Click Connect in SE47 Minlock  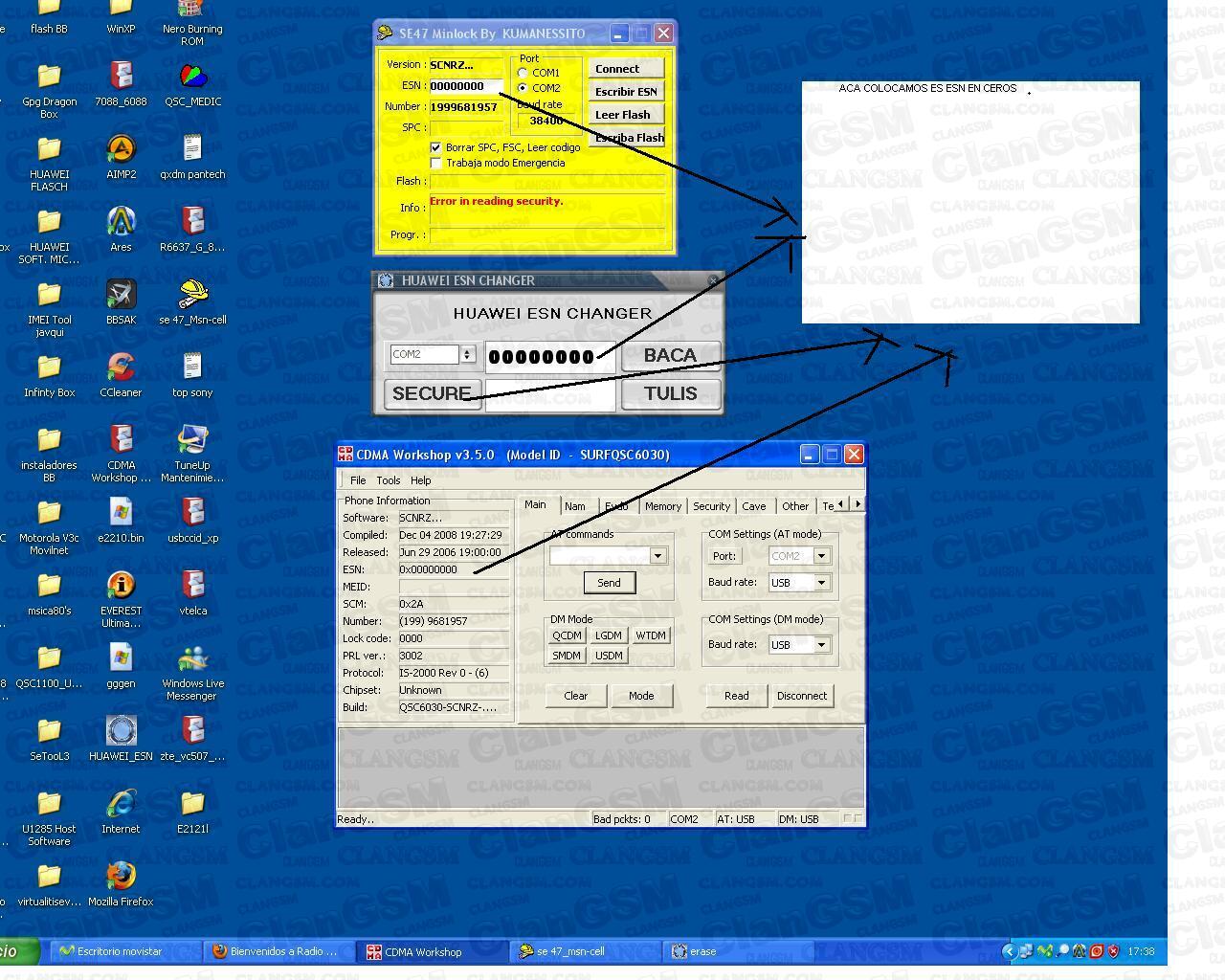[626, 69]
